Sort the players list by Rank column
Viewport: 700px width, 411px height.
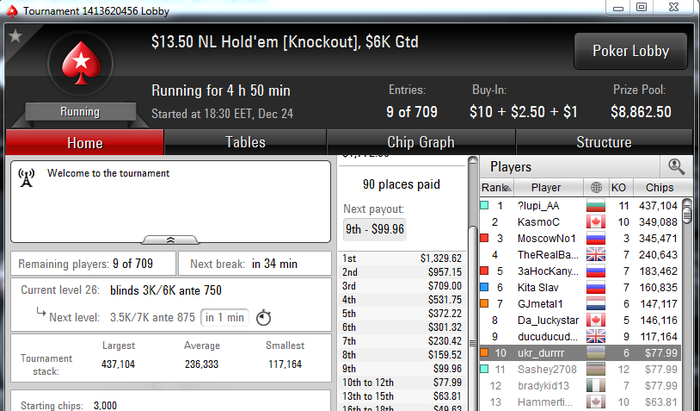[x=496, y=187]
